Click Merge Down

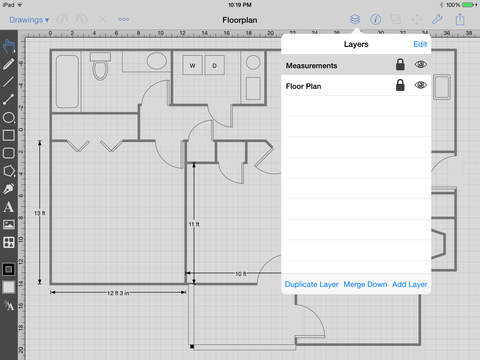[365, 284]
